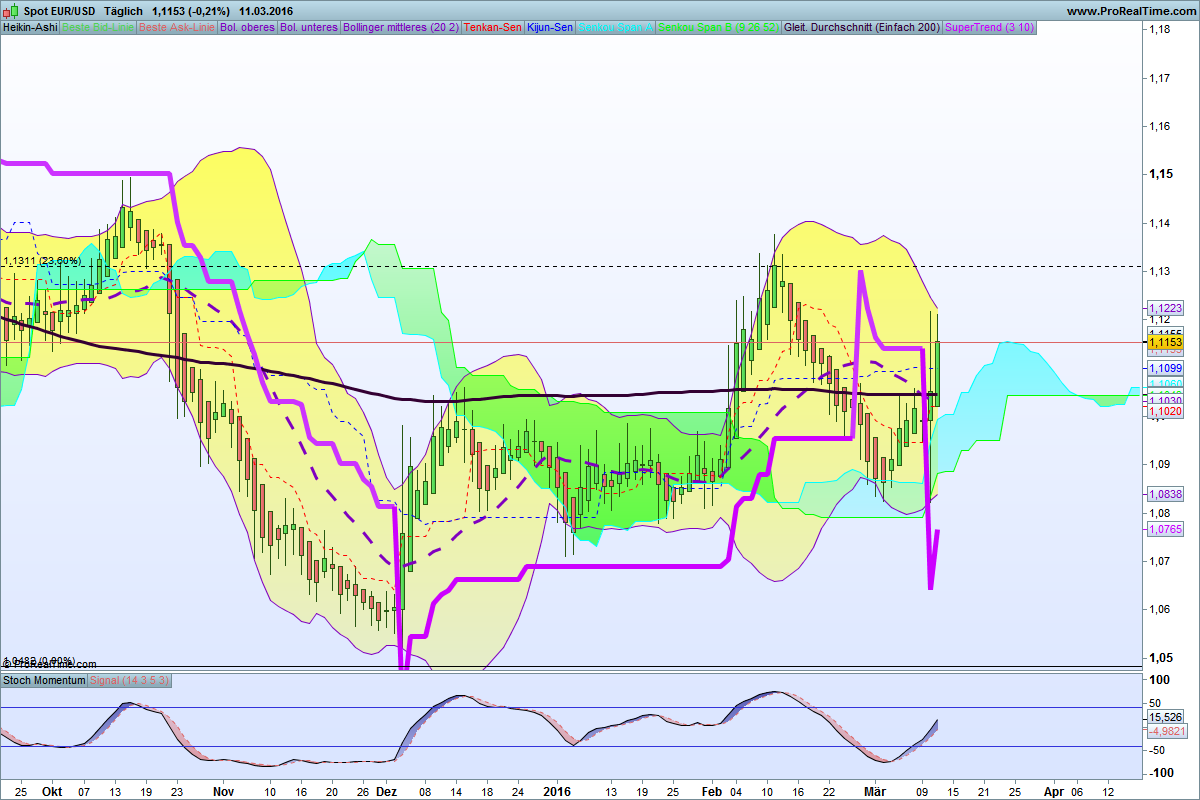Click the 1,15 bold price axis label

tap(1160, 174)
